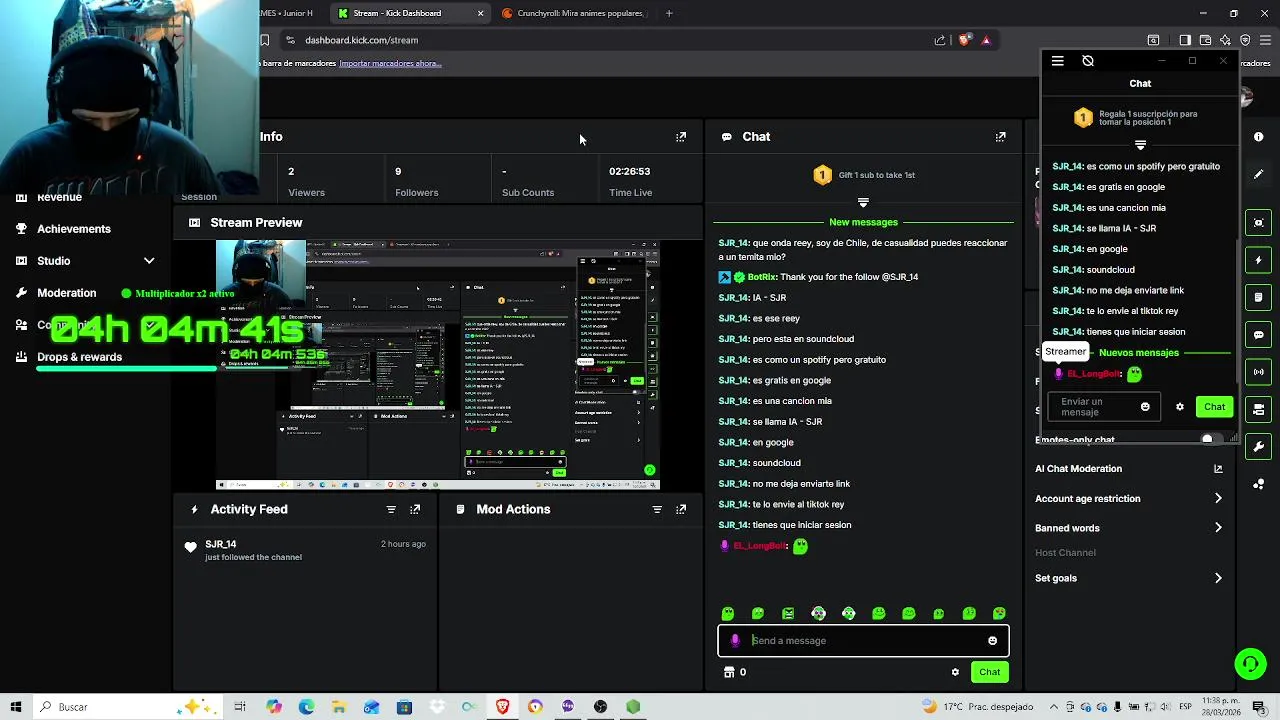Pop out the Mod Actions panel

681,509
